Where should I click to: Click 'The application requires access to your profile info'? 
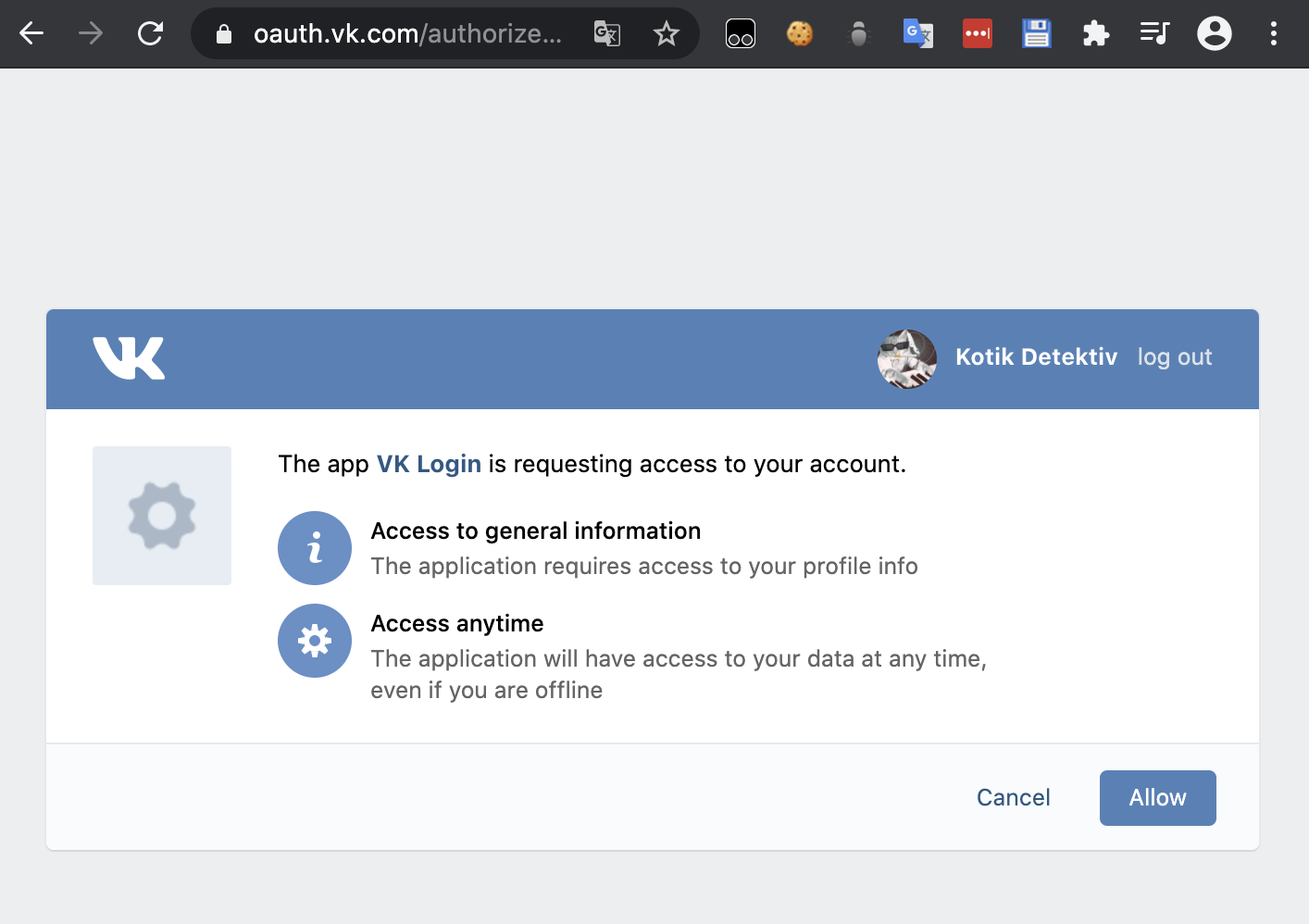pos(644,566)
